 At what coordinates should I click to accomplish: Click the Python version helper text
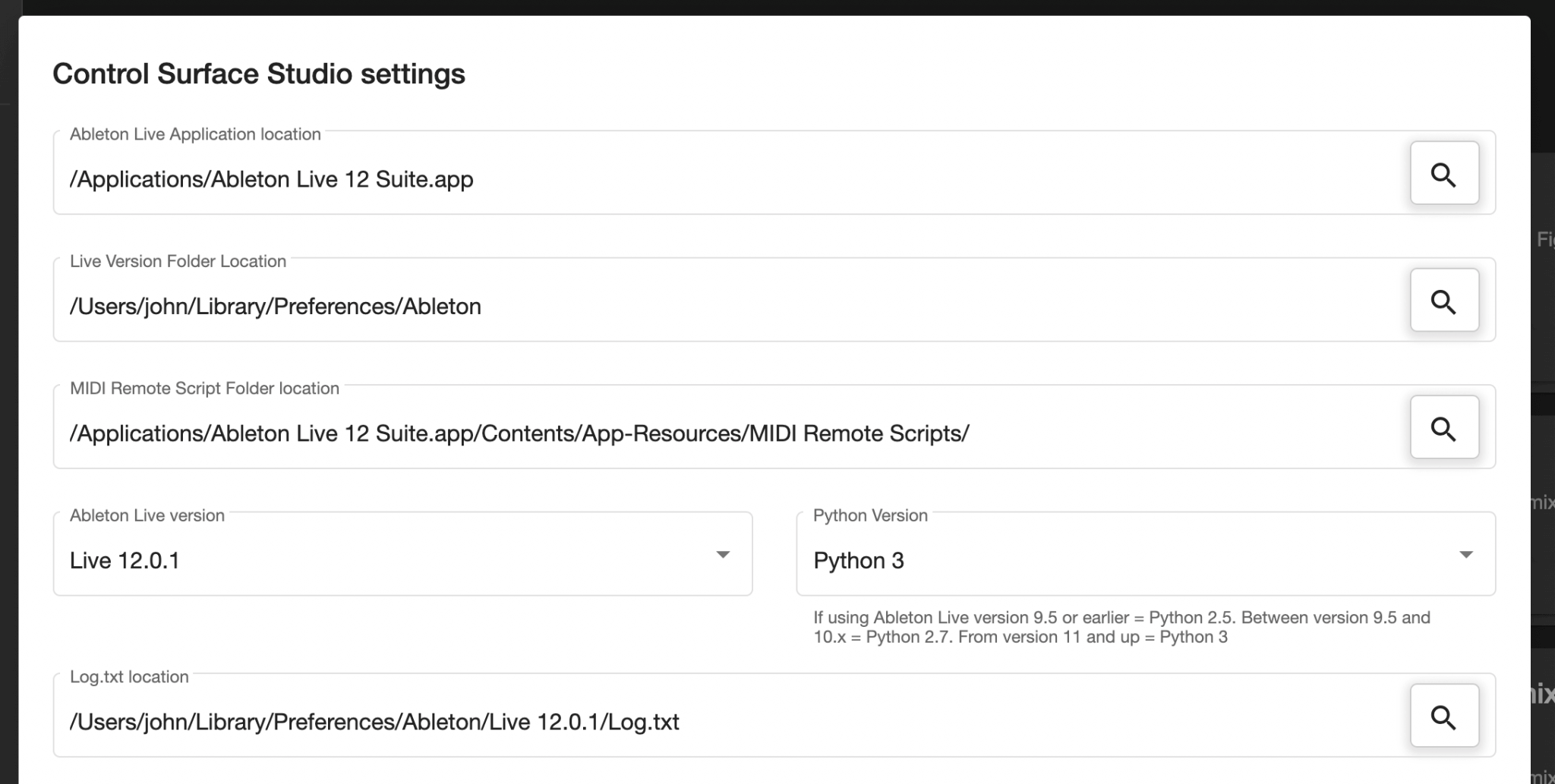[x=1121, y=628]
